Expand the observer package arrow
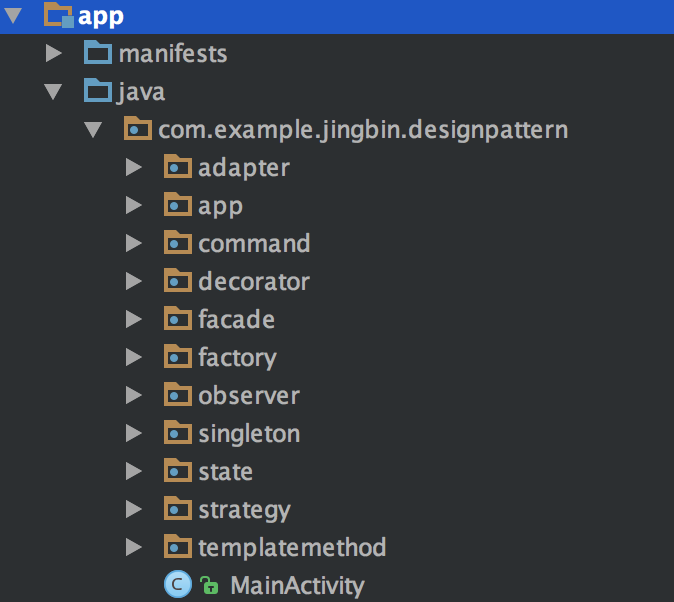Viewport: 674px width, 602px height. click(134, 395)
